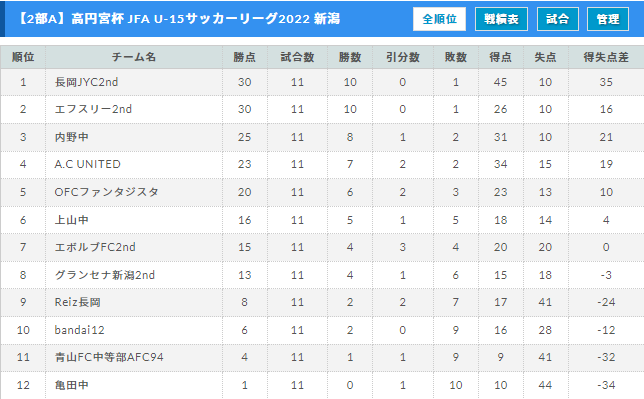Click the 順位 column header

click(x=23, y=57)
